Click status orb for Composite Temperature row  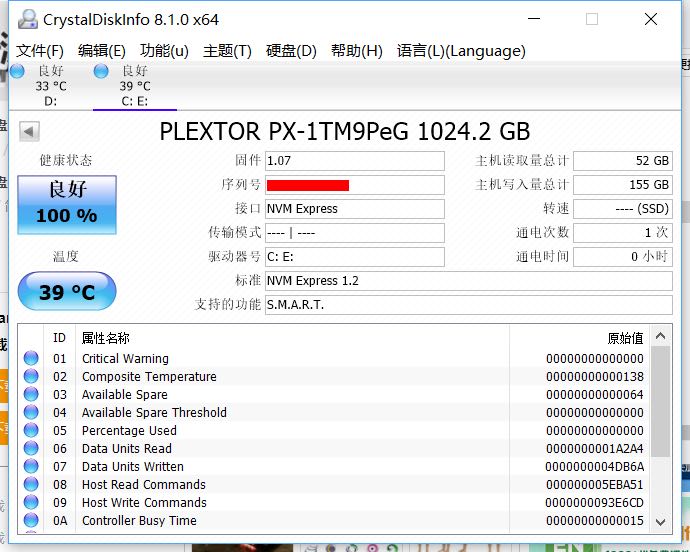tap(31, 376)
